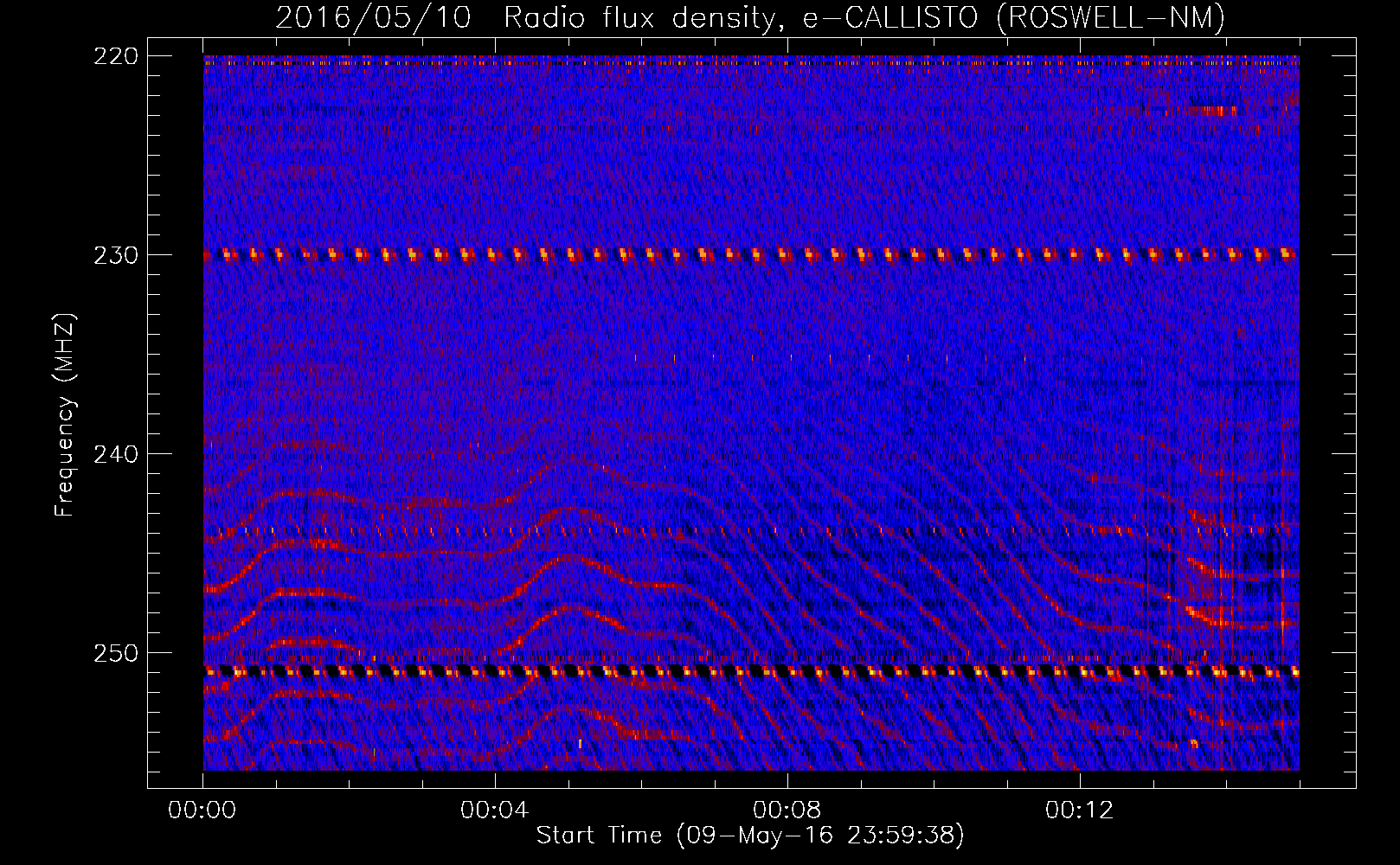Click the 'Frequency (MHZ)' y-axis label

click(65, 415)
